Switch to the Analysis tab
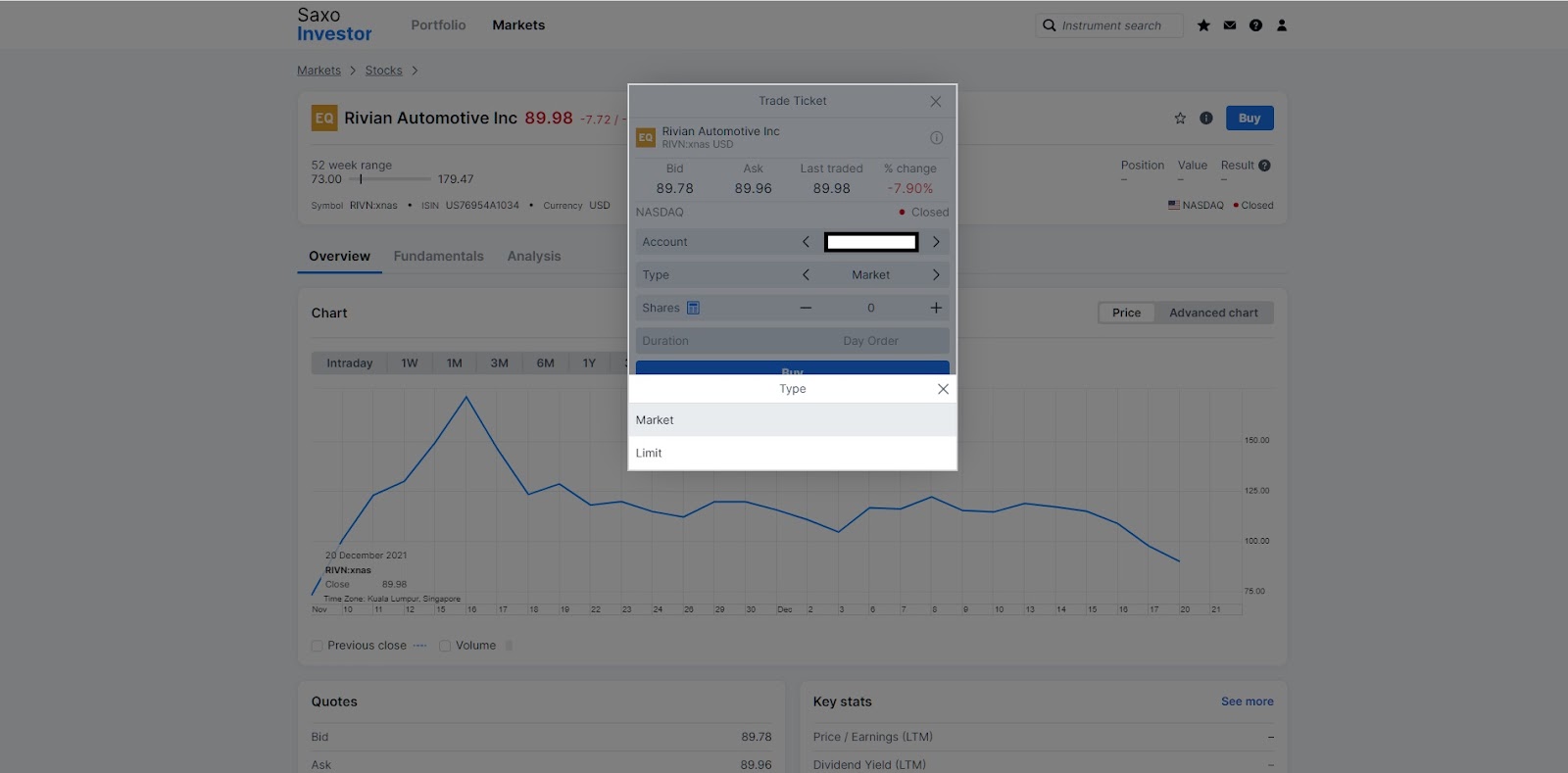1568x773 pixels. [x=534, y=257]
